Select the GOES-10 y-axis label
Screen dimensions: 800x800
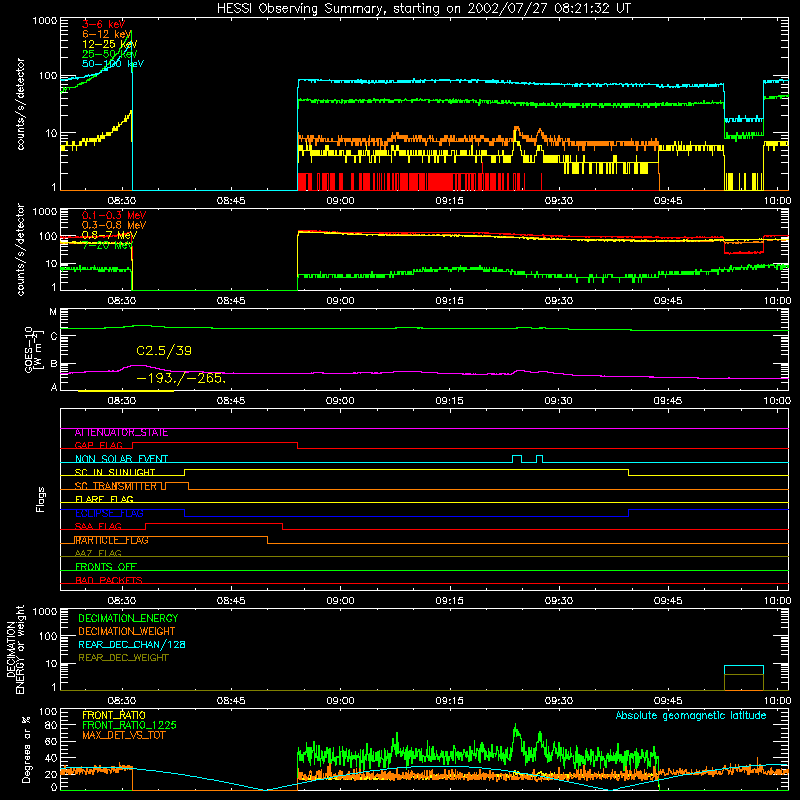click(x=32, y=349)
